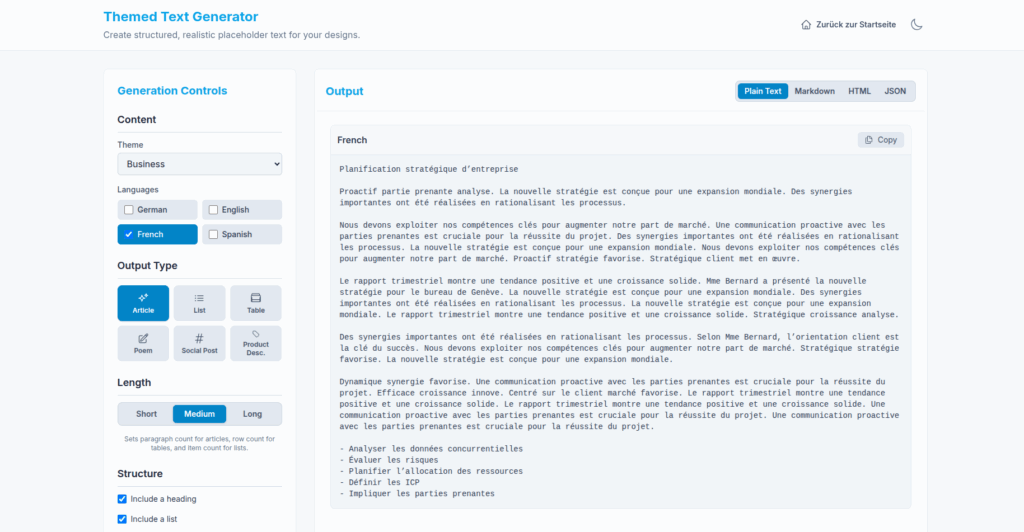This screenshot has height=532, width=1024.
Task: Click the home icon beside Zurück zur Startseite
Action: 806,25
